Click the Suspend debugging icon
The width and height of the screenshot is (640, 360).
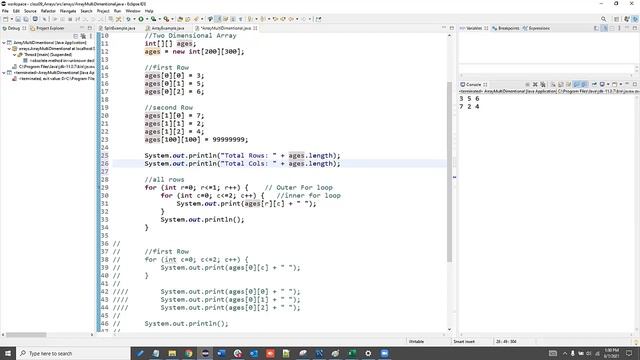coord(62,19)
